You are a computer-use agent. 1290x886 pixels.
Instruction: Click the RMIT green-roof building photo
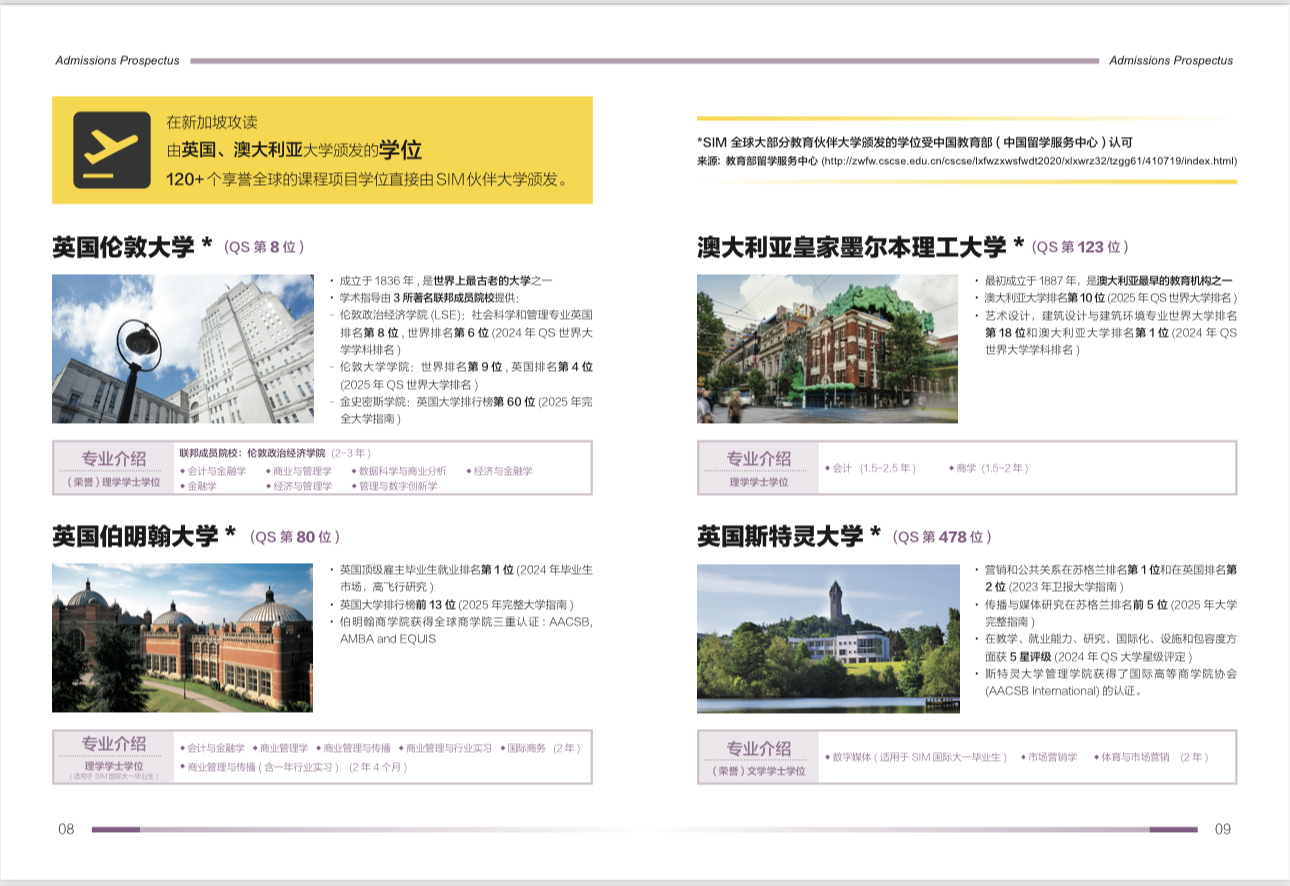(x=827, y=349)
